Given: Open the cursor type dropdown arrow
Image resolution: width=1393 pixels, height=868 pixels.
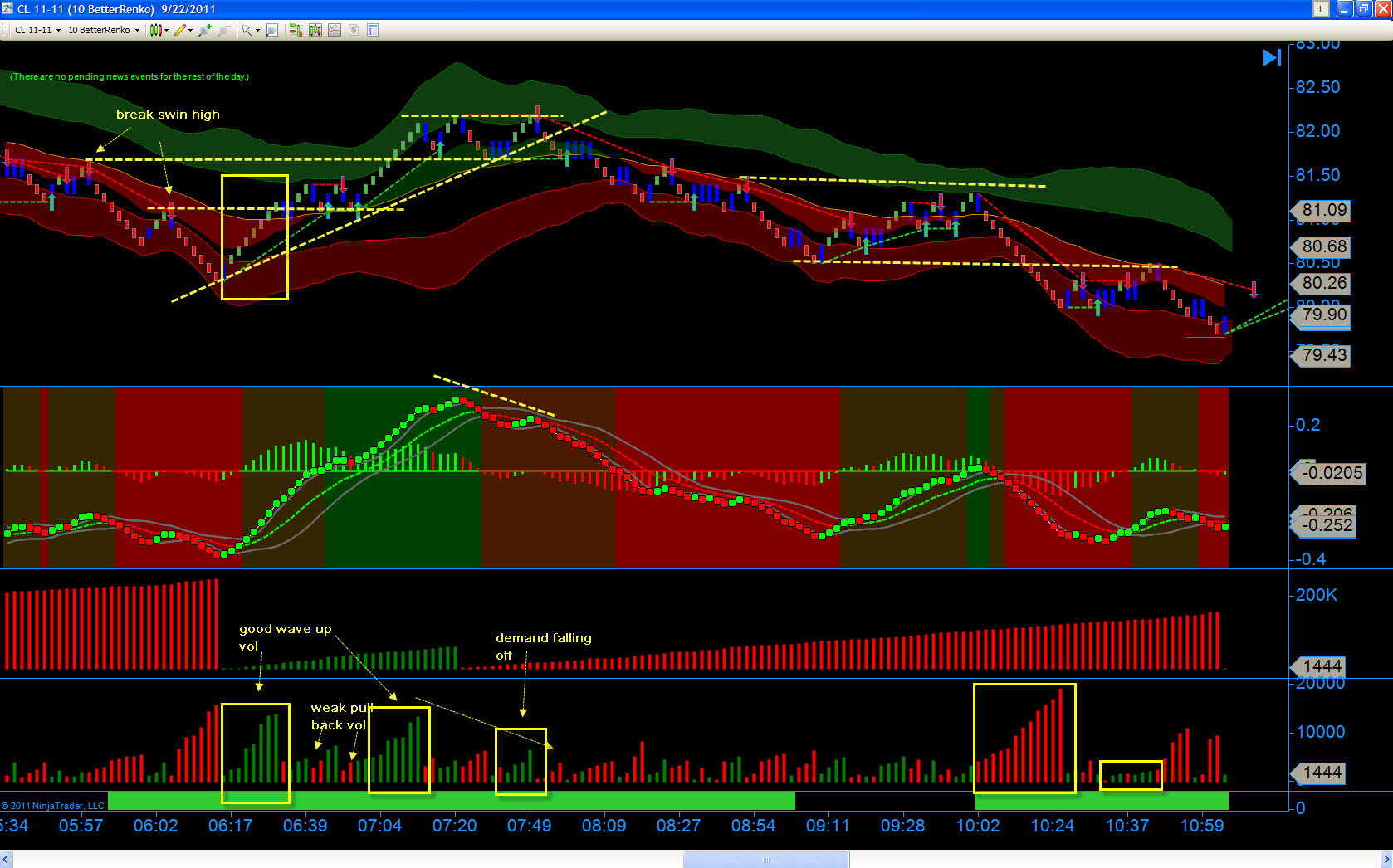Looking at the screenshot, I should tap(257, 31).
